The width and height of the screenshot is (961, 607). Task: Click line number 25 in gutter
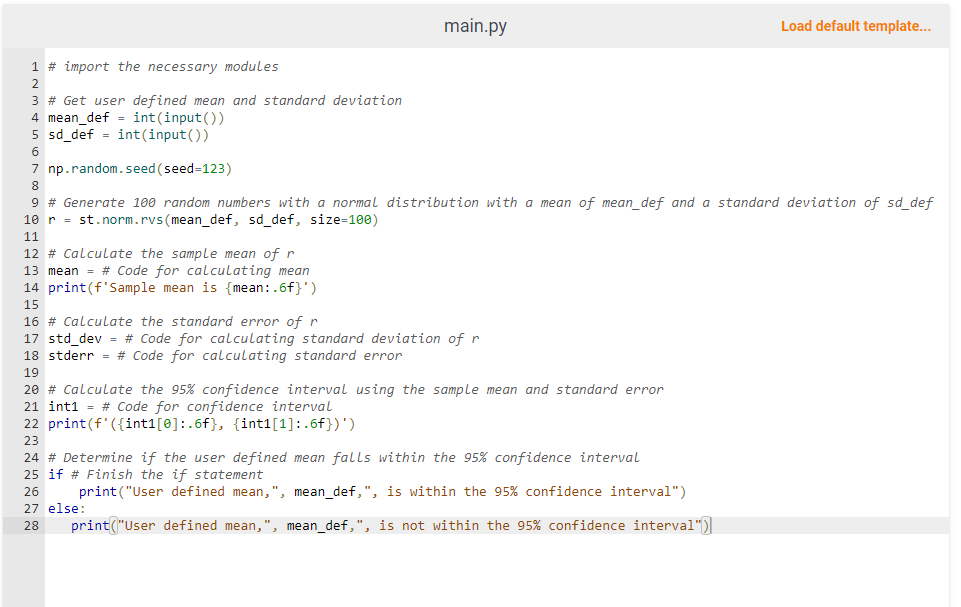[31, 475]
